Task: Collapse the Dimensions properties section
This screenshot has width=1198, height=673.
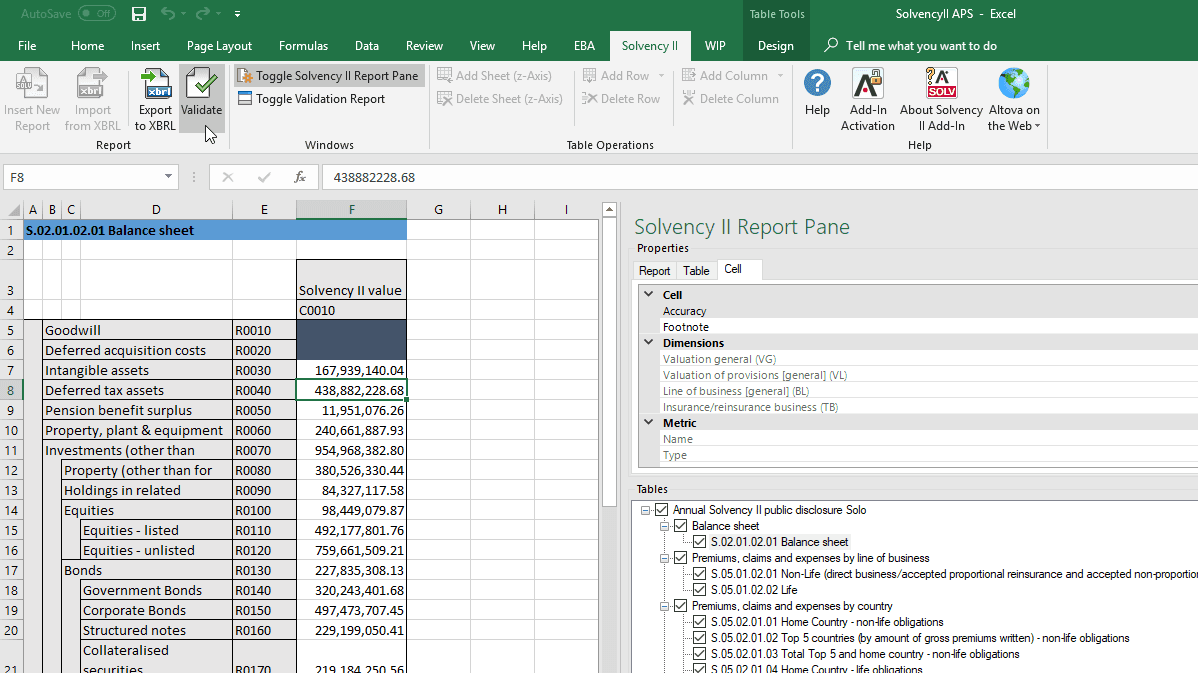Action: coord(649,342)
